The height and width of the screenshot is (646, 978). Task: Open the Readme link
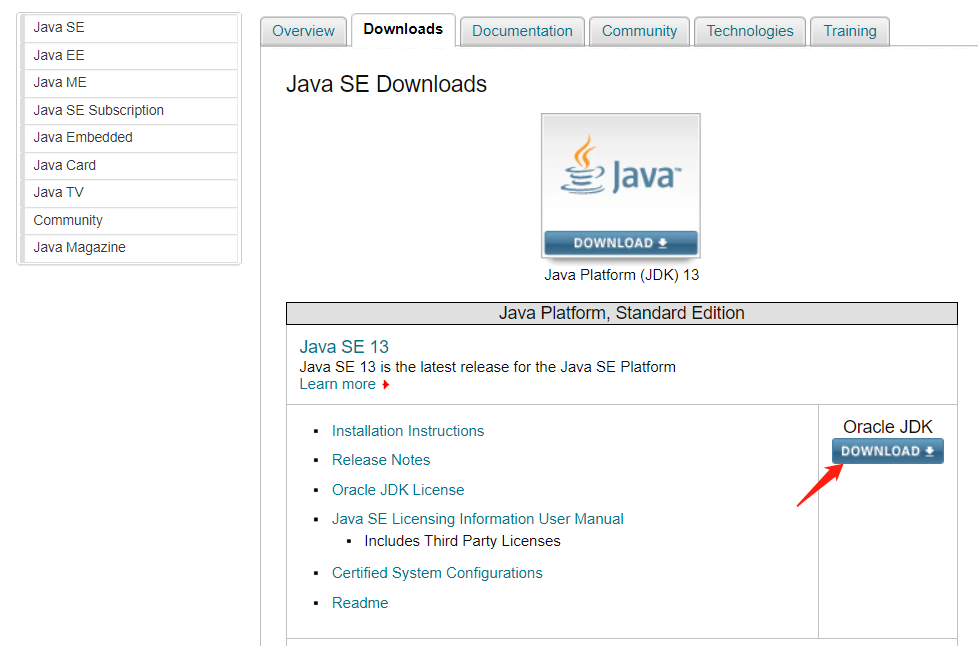360,603
